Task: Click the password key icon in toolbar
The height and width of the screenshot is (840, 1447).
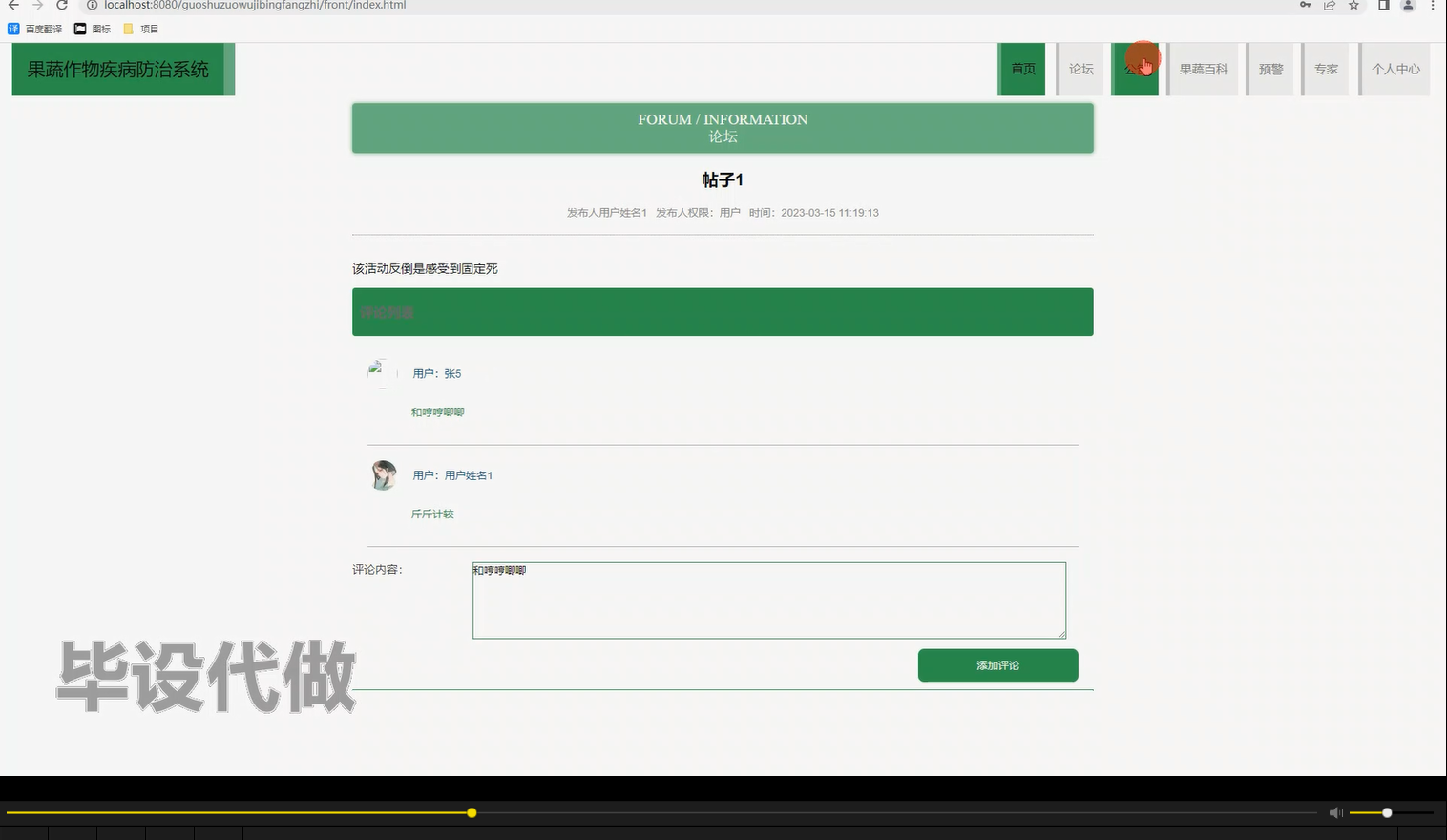Action: pyautogui.click(x=1306, y=6)
